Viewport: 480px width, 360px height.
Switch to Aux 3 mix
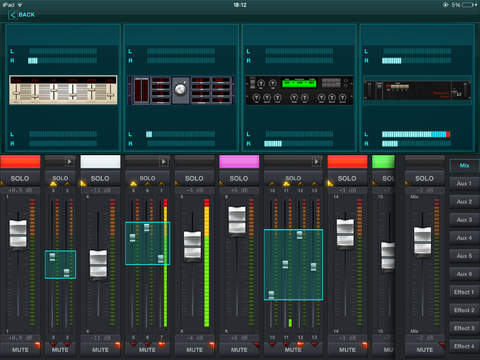(464, 220)
